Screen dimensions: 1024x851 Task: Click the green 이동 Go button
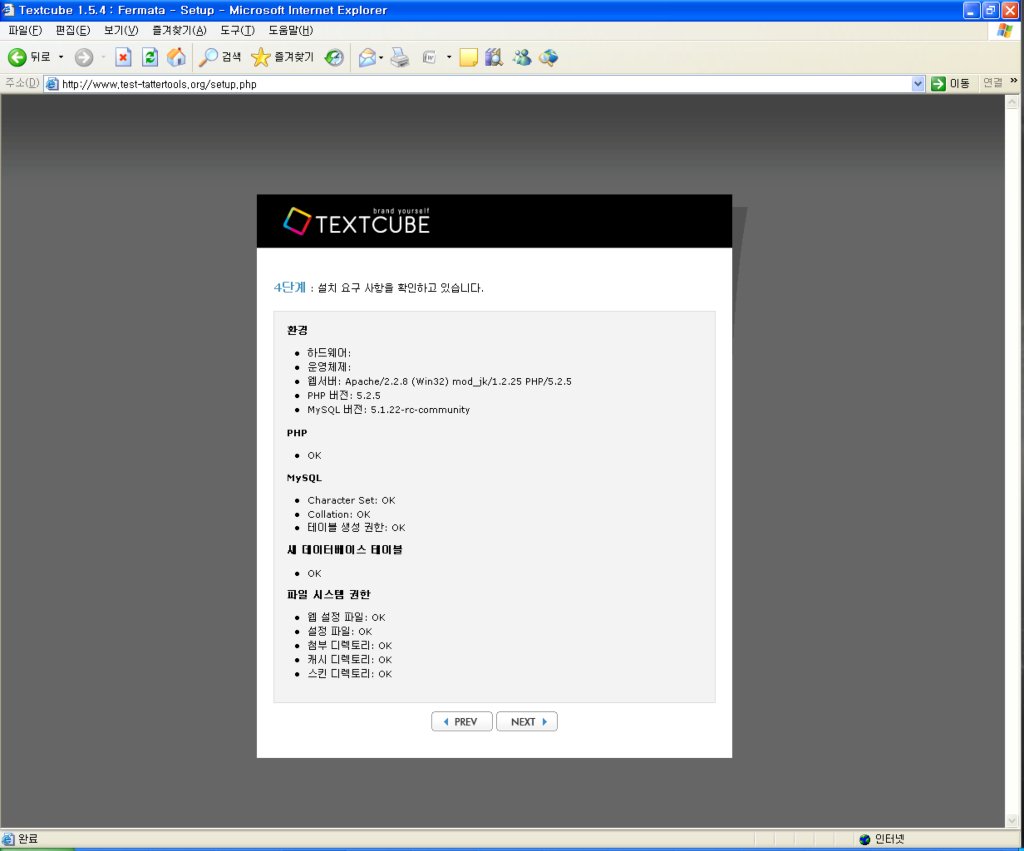(x=950, y=84)
